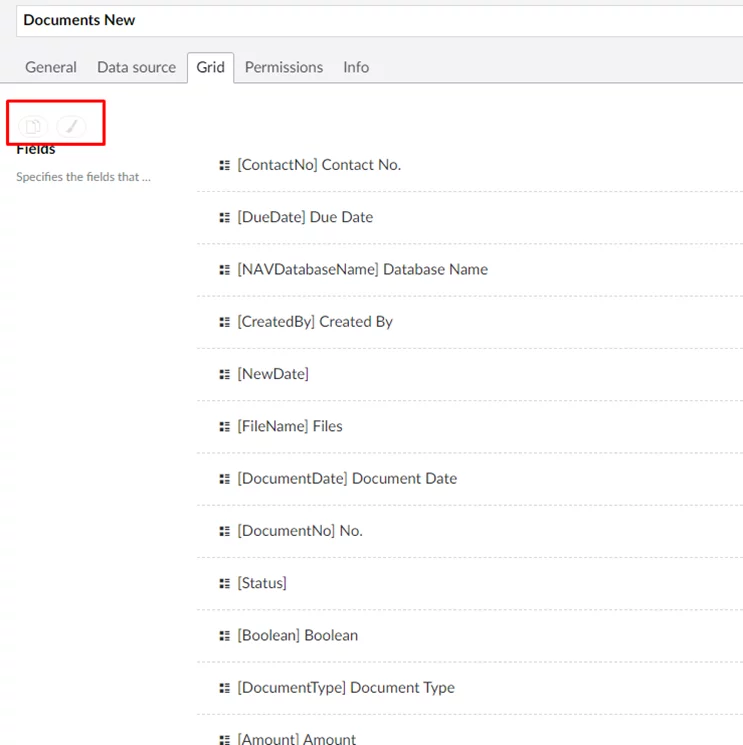This screenshot has width=743, height=745.
Task: Select the [DocumentType] Document Type field
Action: click(x=346, y=688)
